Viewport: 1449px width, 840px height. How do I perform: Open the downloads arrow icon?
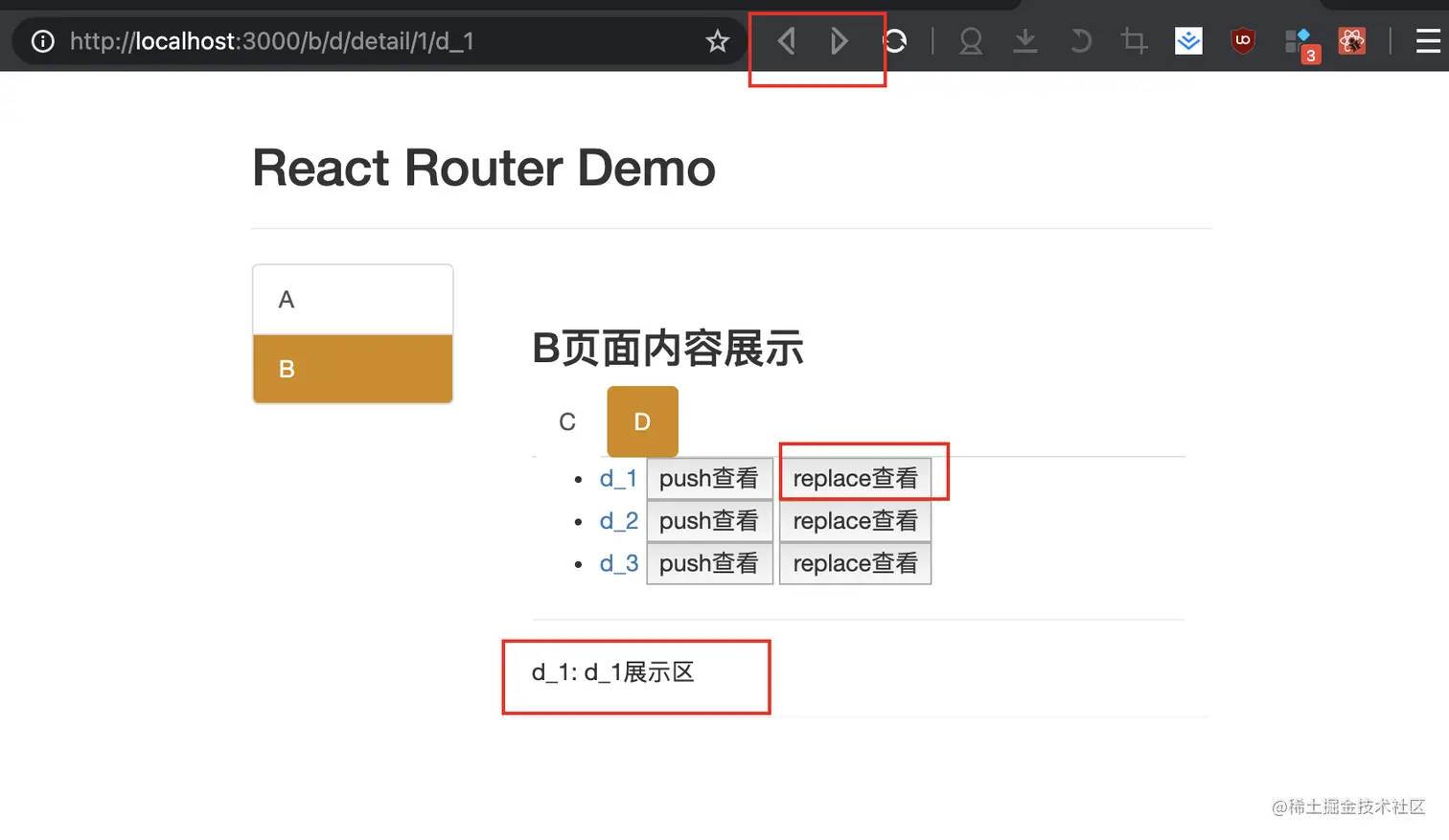[1025, 41]
